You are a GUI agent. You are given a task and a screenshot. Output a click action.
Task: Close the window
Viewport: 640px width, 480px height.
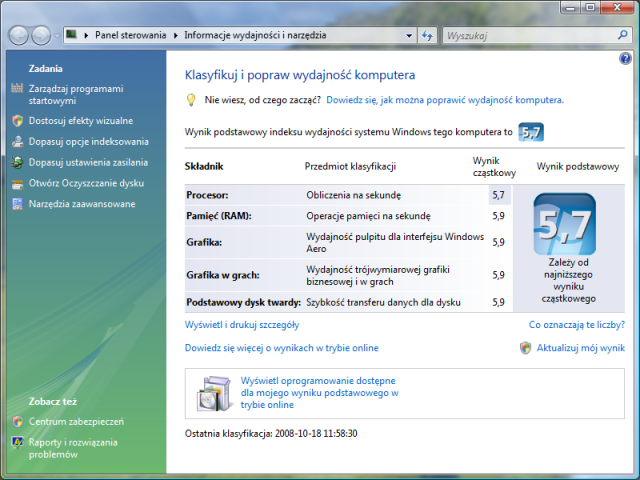617,7
